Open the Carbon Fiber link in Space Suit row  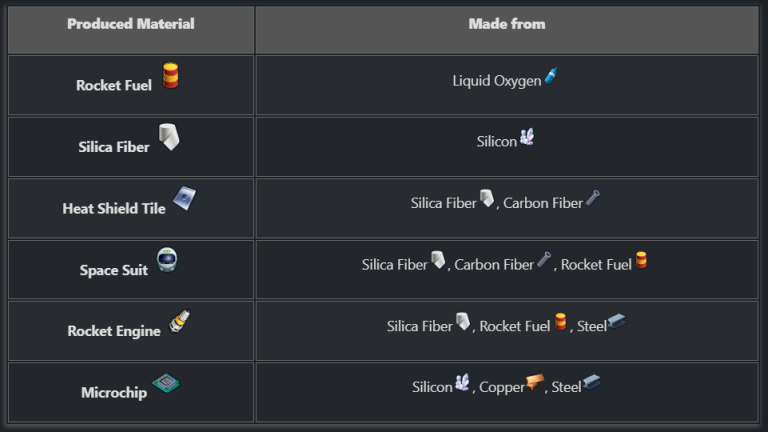[x=494, y=265]
